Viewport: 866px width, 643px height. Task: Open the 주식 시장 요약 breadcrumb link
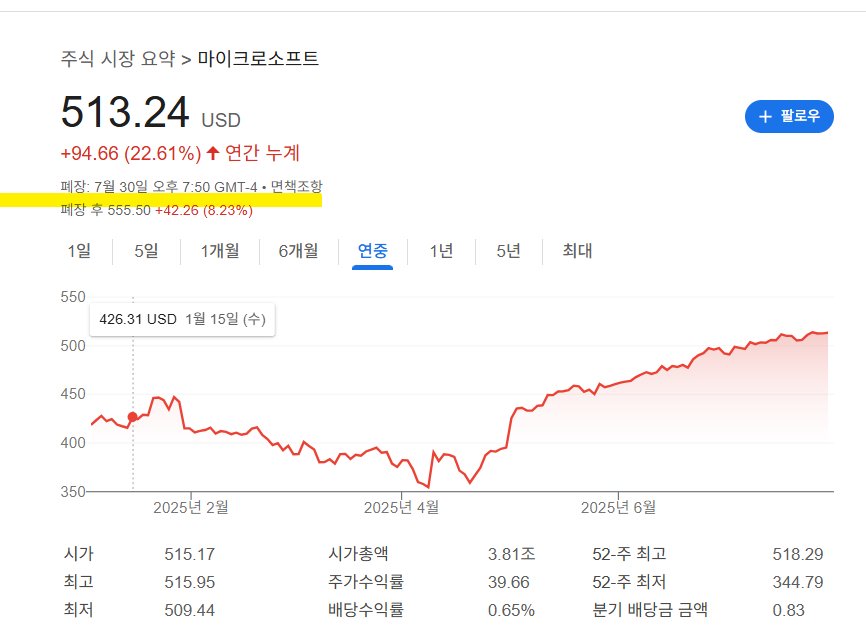pyautogui.click(x=118, y=59)
